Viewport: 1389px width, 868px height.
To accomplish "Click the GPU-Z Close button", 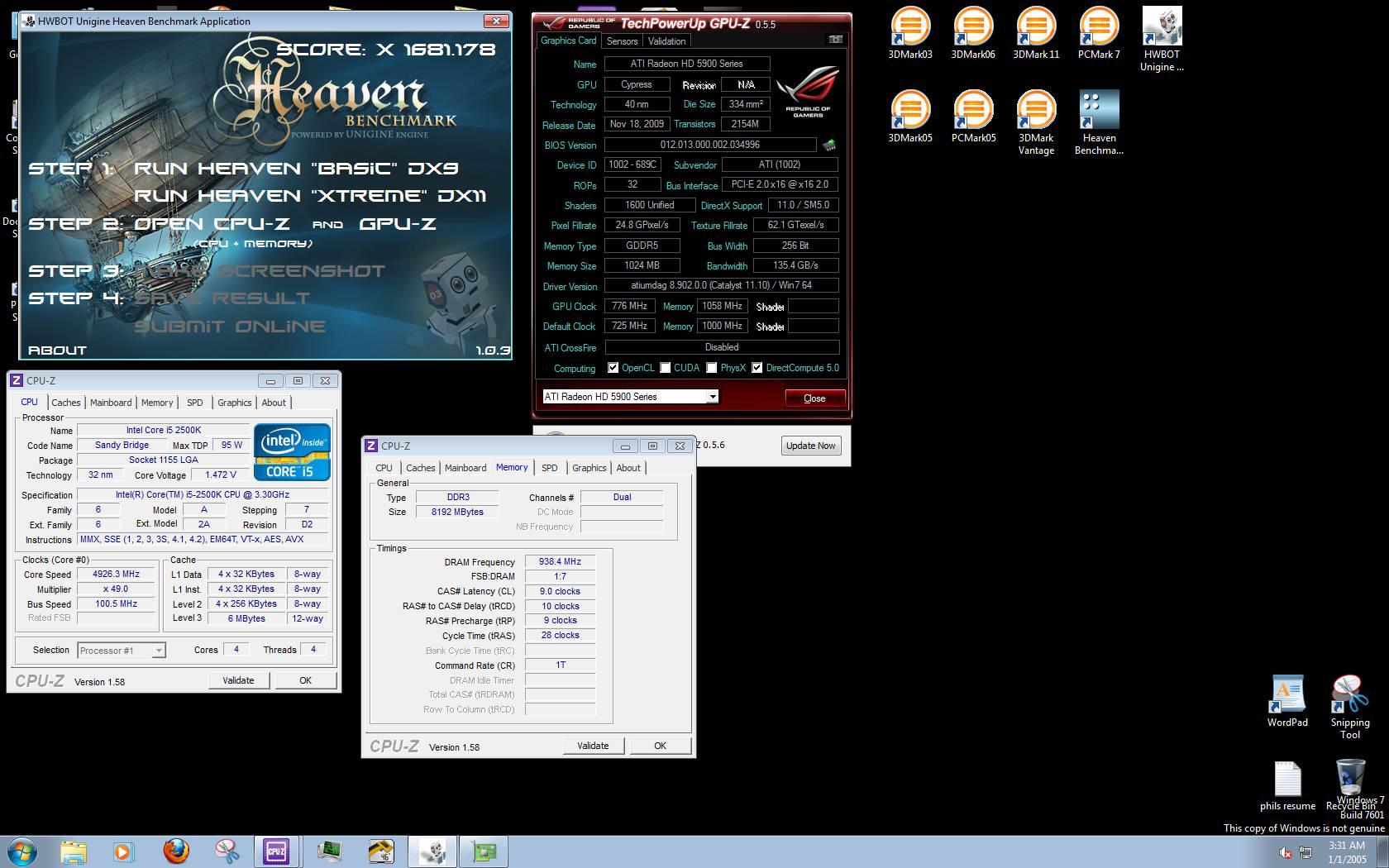I will [814, 398].
